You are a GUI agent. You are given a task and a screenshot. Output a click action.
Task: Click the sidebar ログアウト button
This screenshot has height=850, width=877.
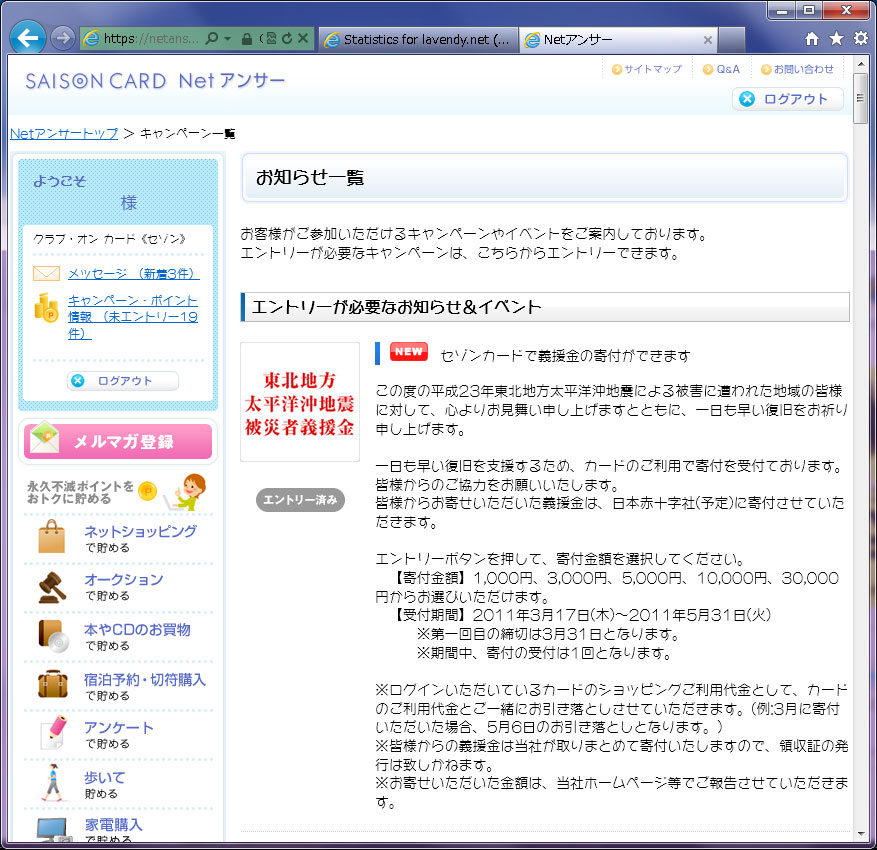click(122, 381)
